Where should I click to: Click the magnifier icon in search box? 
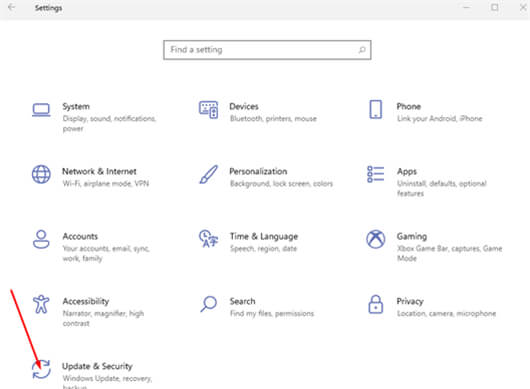point(362,50)
